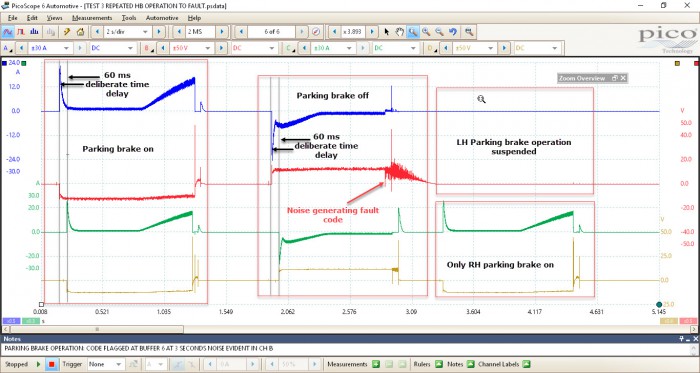Open the buffer navigator compass icon
The width and height of the screenshot is (700, 373).
point(316,32)
